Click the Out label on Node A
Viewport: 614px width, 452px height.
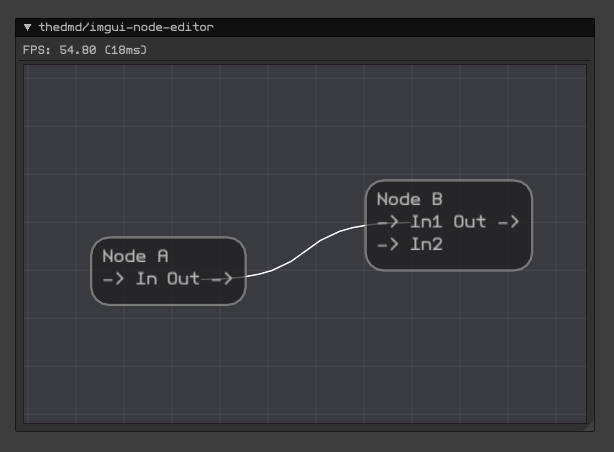pos(183,279)
